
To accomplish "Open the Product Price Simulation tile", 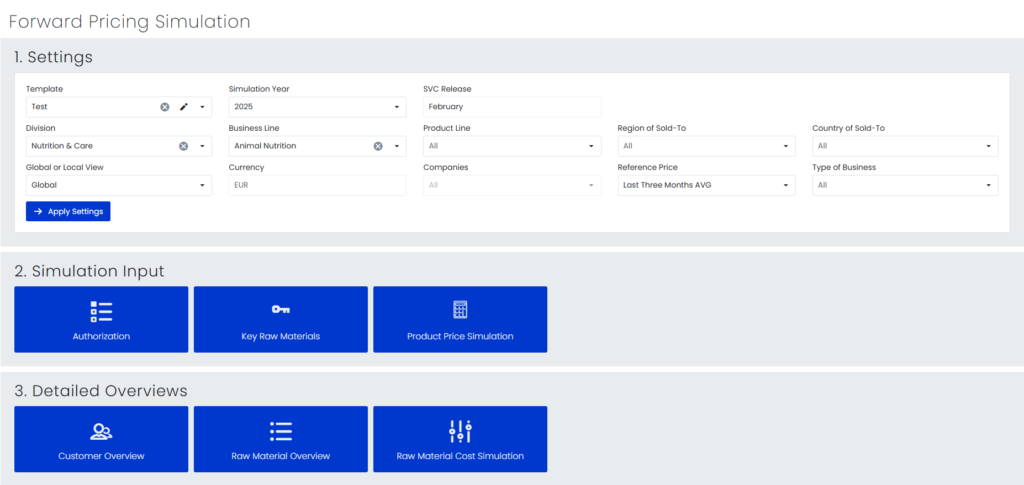I will point(460,319).
